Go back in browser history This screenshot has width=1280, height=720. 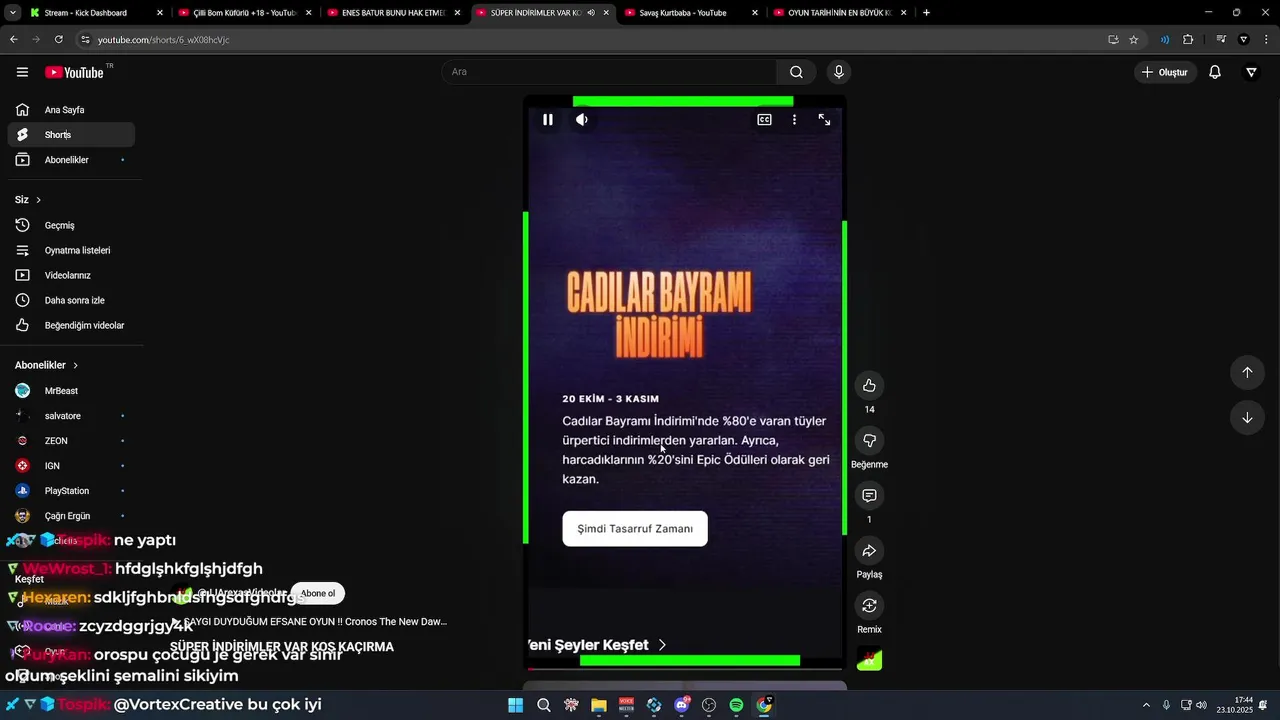tap(13, 40)
